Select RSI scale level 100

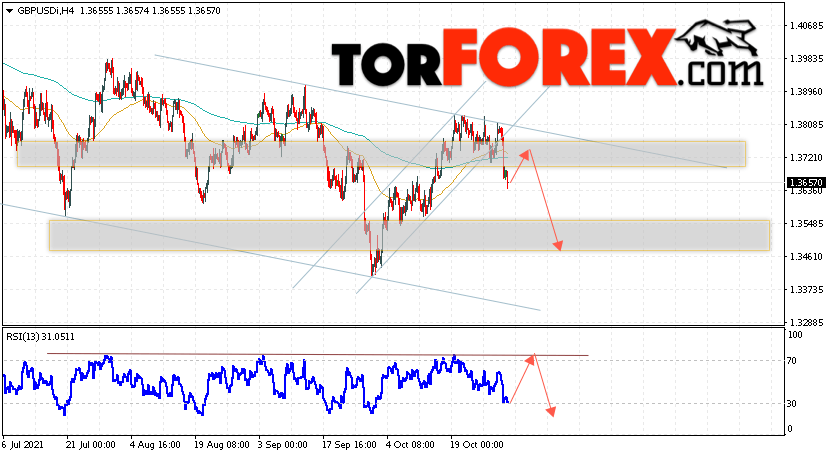tap(795, 335)
